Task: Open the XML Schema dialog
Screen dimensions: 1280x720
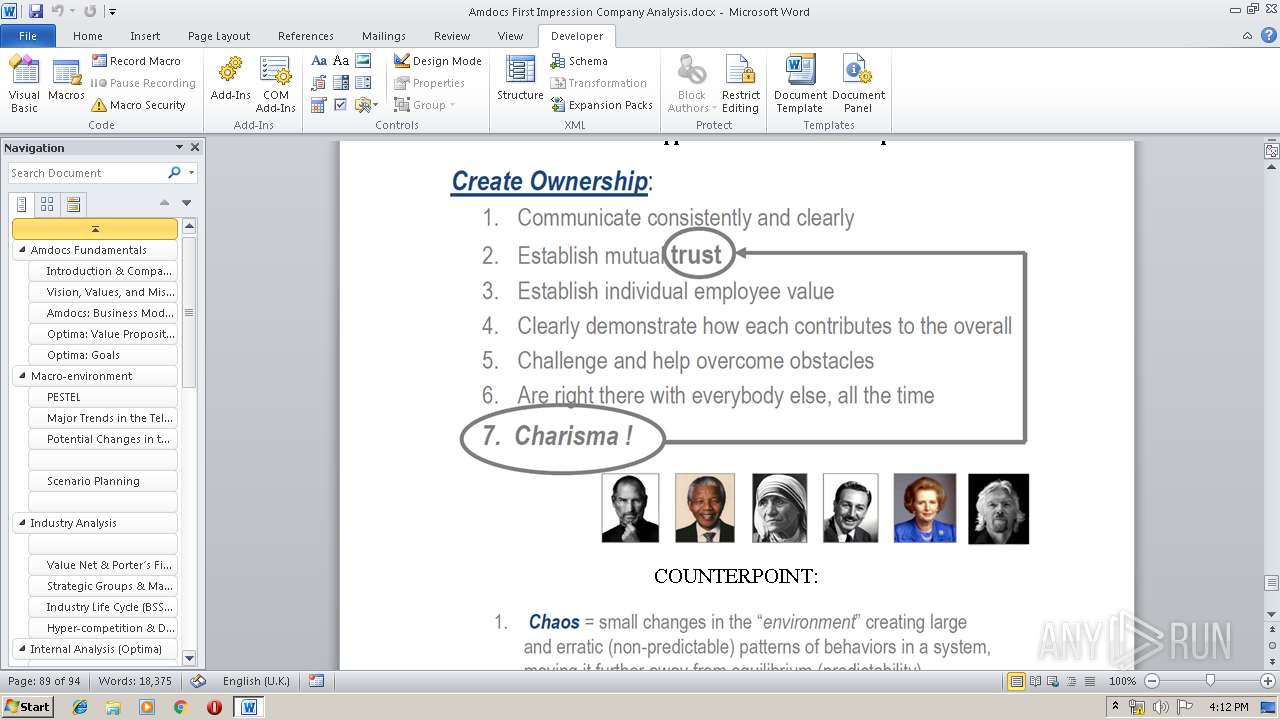Action: [x=579, y=61]
